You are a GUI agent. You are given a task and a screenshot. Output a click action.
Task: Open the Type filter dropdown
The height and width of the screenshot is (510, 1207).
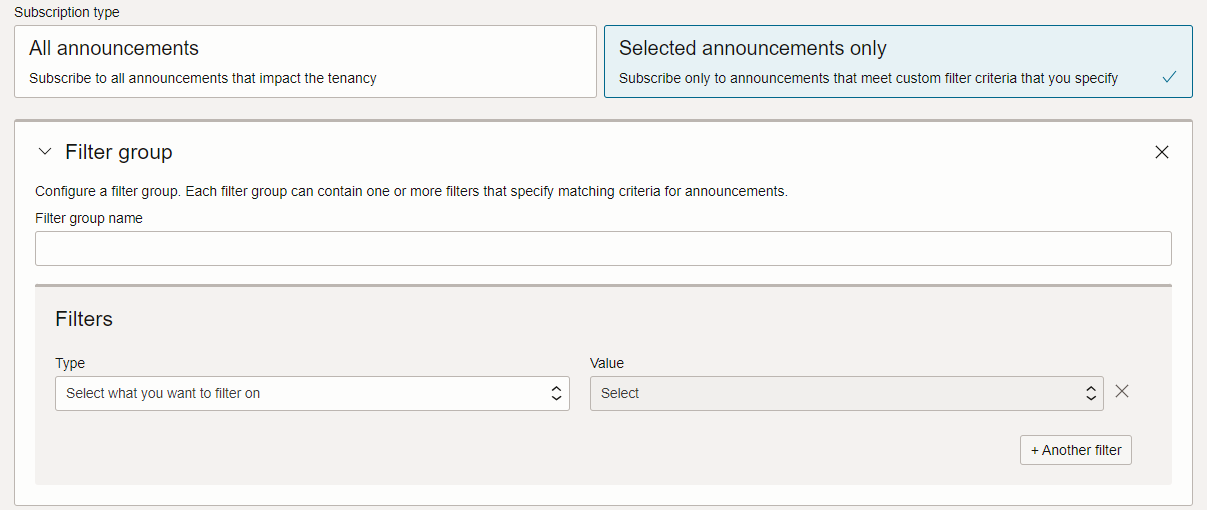[x=312, y=394]
